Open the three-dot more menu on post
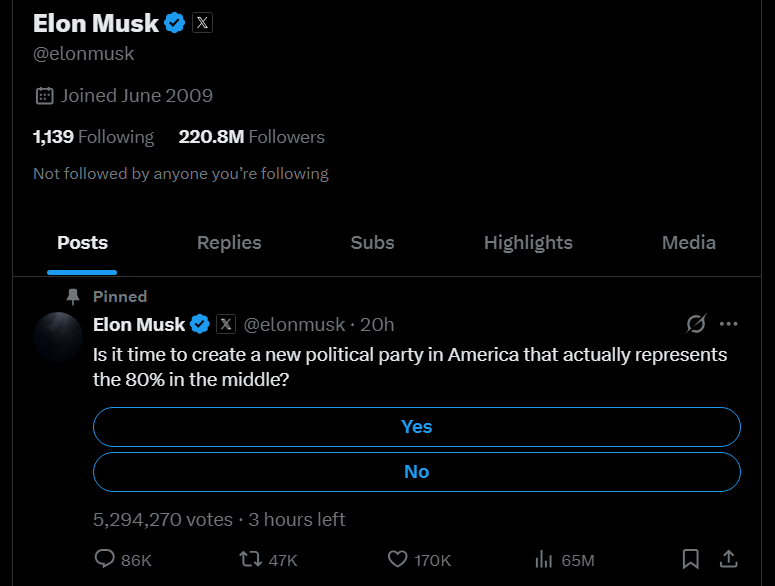 pyautogui.click(x=729, y=324)
